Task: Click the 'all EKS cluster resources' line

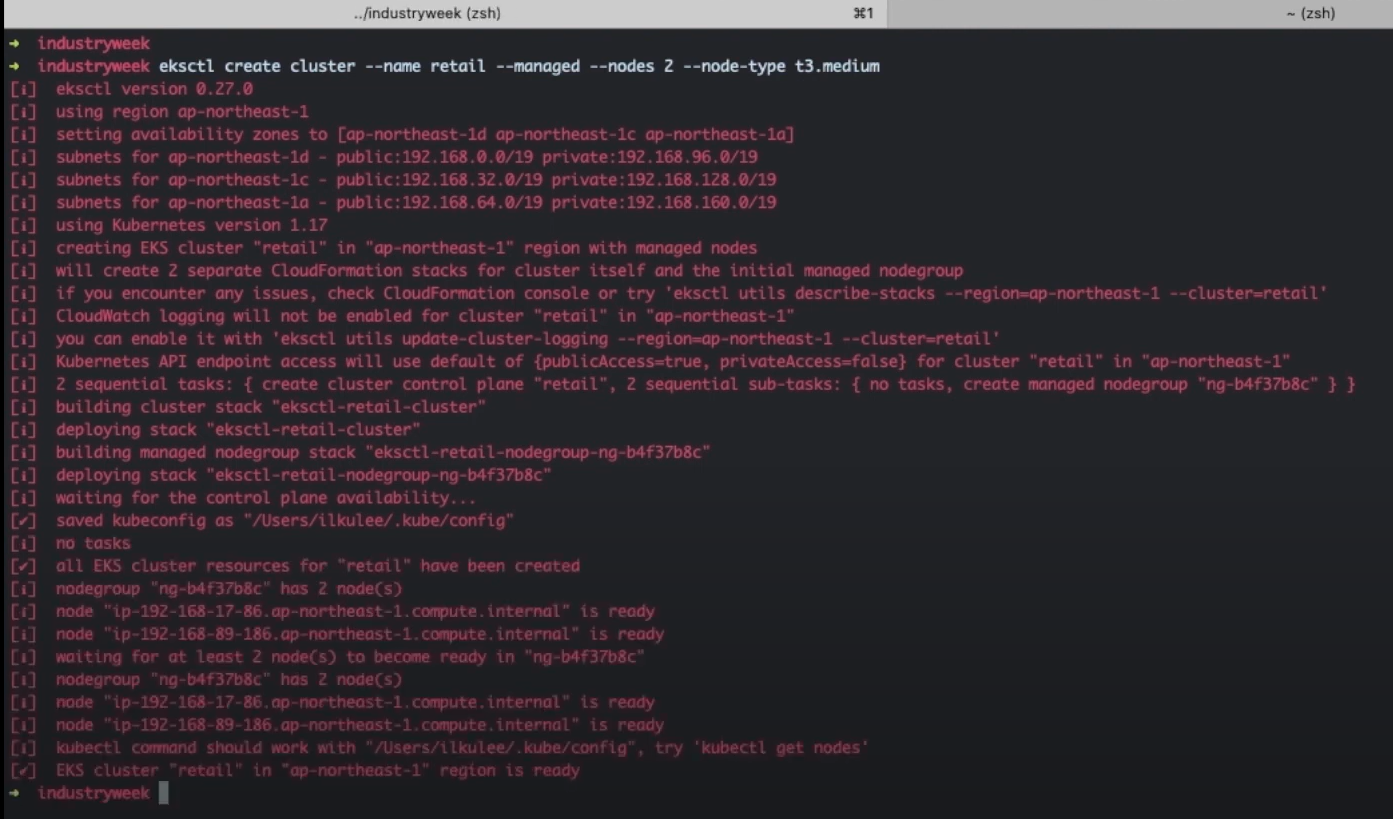Action: pos(294,566)
